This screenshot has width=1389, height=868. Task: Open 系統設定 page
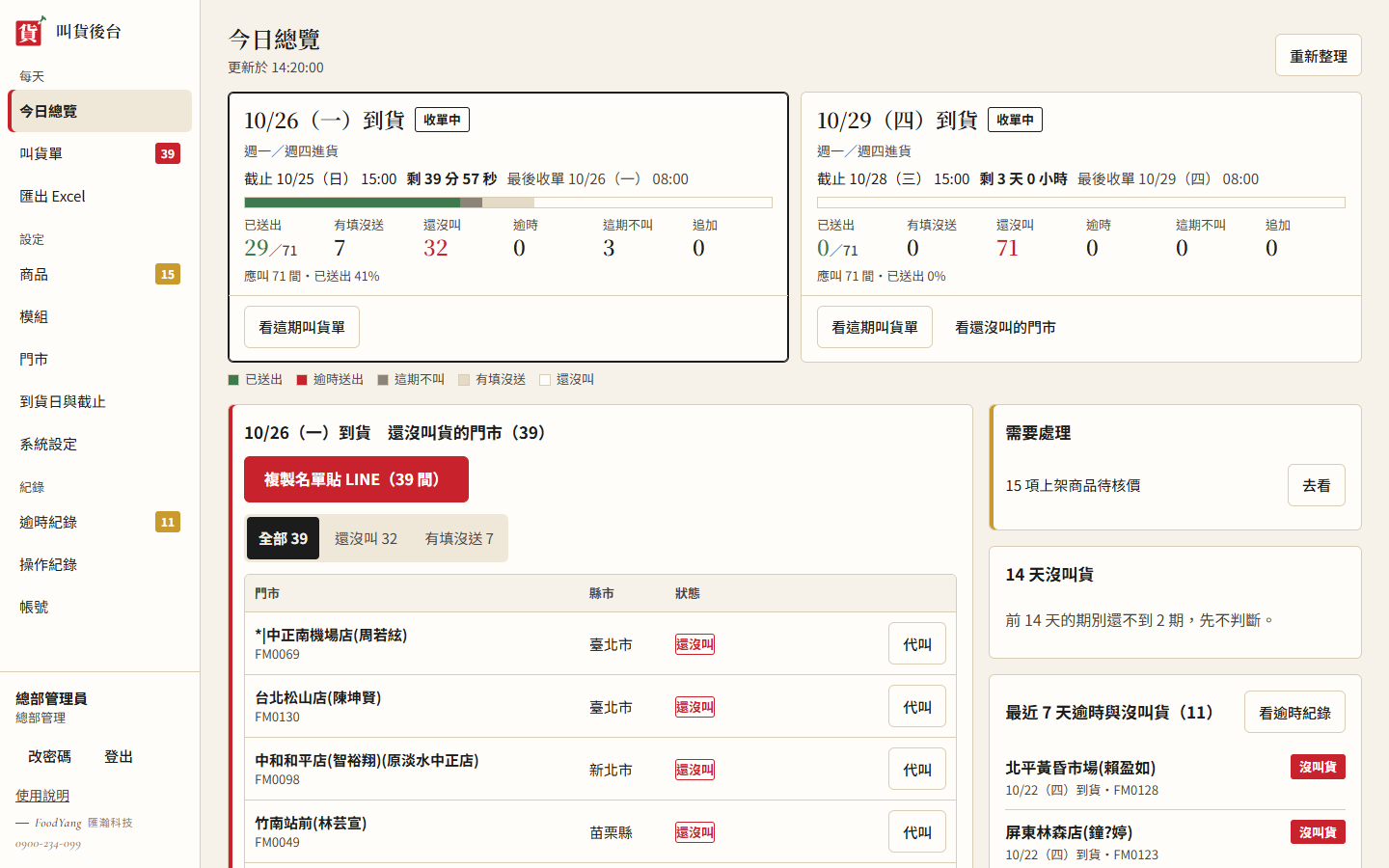tap(100, 444)
